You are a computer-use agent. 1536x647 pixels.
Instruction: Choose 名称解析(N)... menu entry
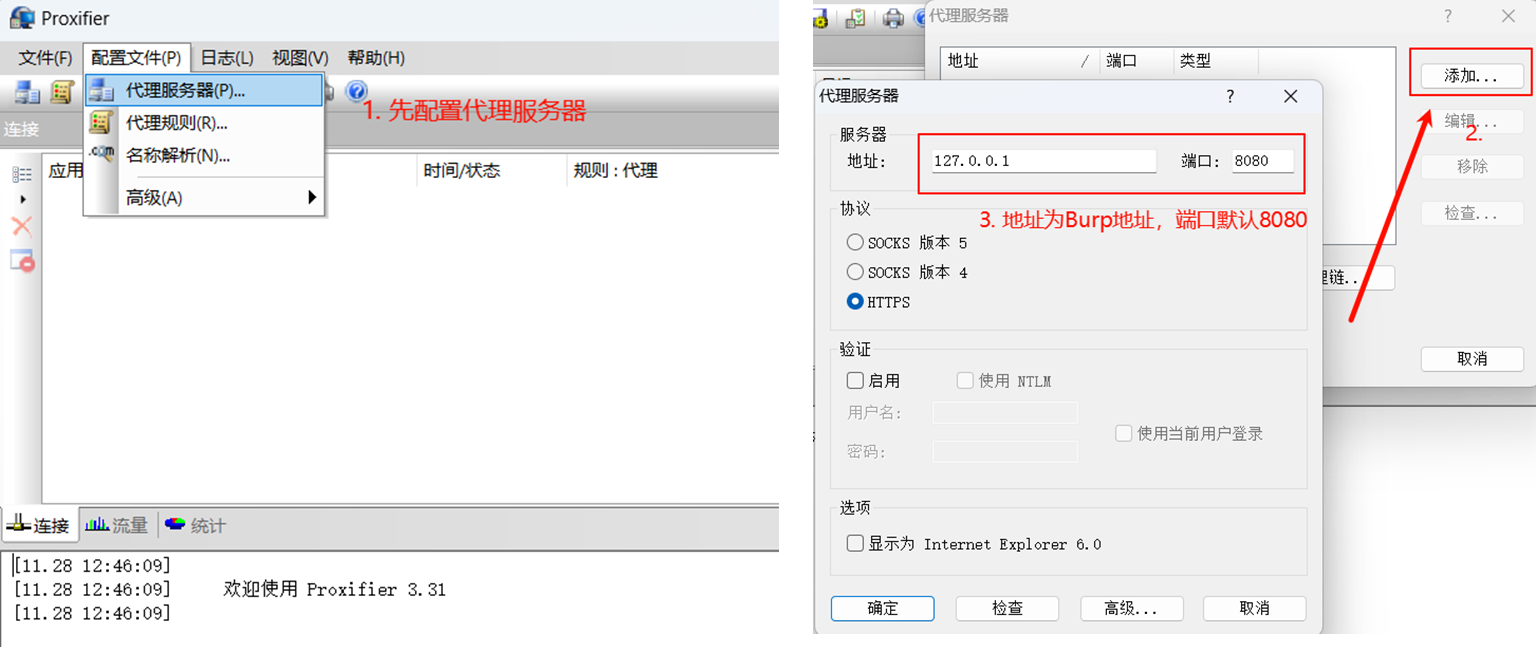pos(205,155)
